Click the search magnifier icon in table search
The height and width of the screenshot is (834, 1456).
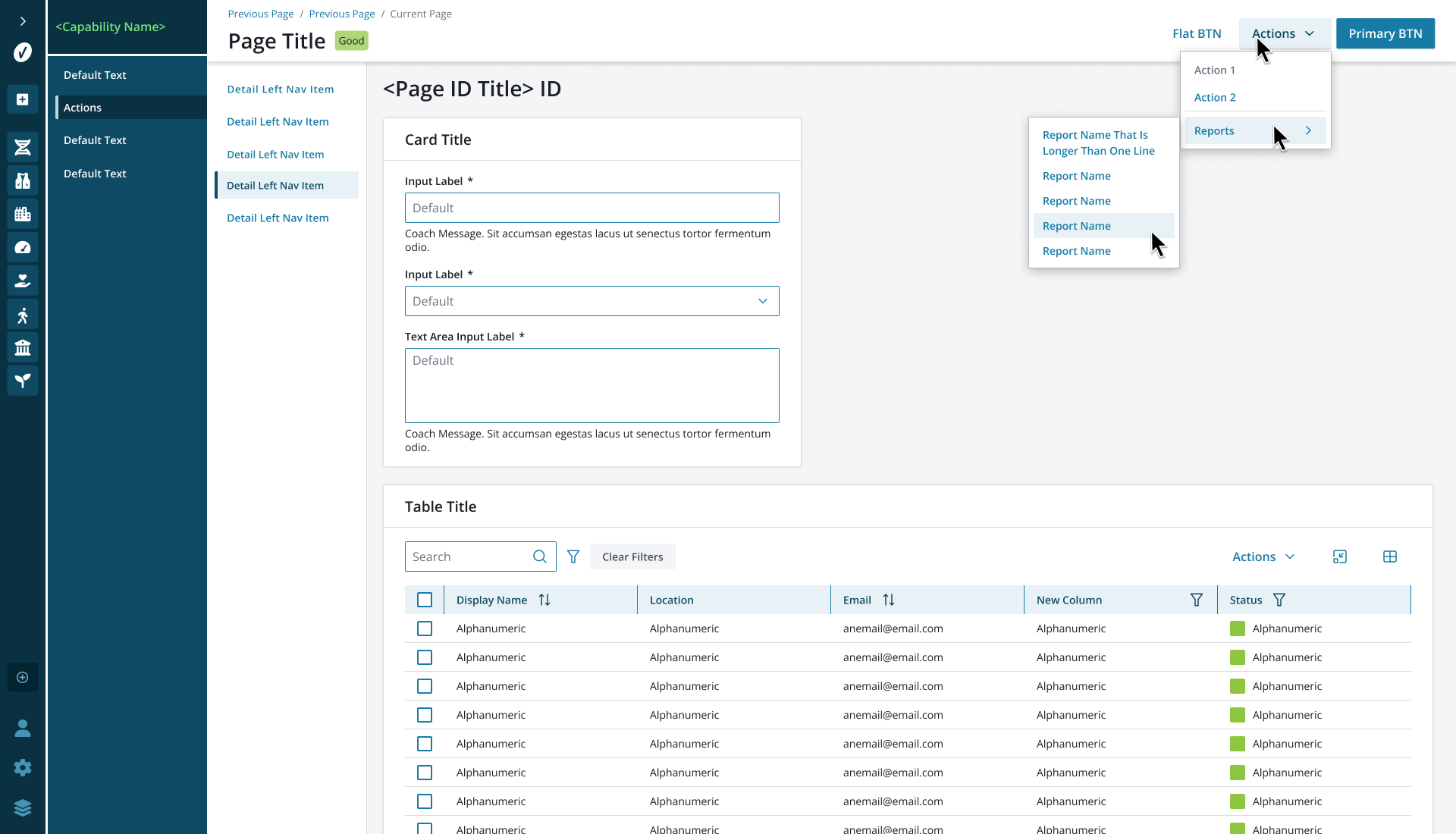pyautogui.click(x=540, y=557)
